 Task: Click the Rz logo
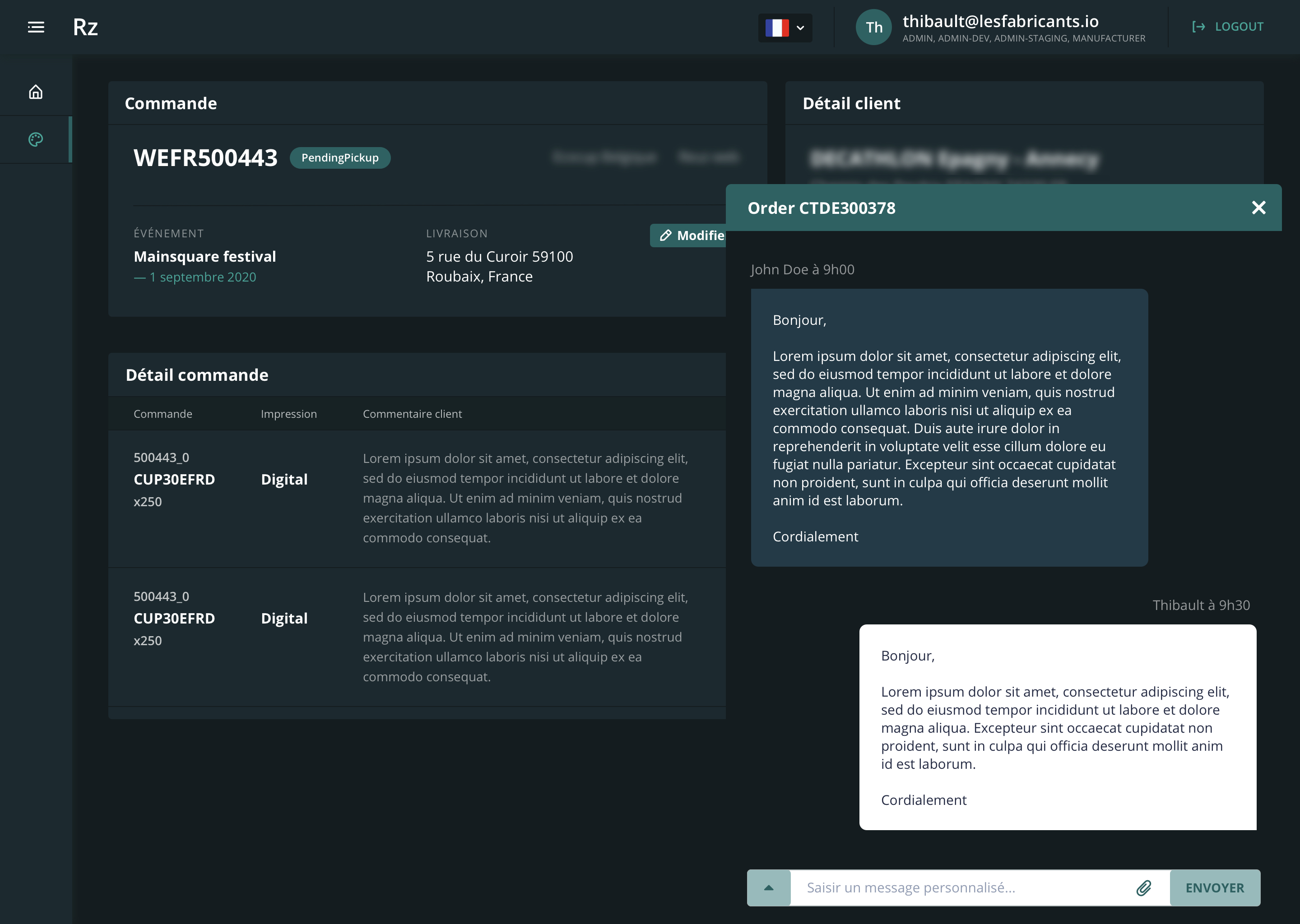tap(85, 28)
